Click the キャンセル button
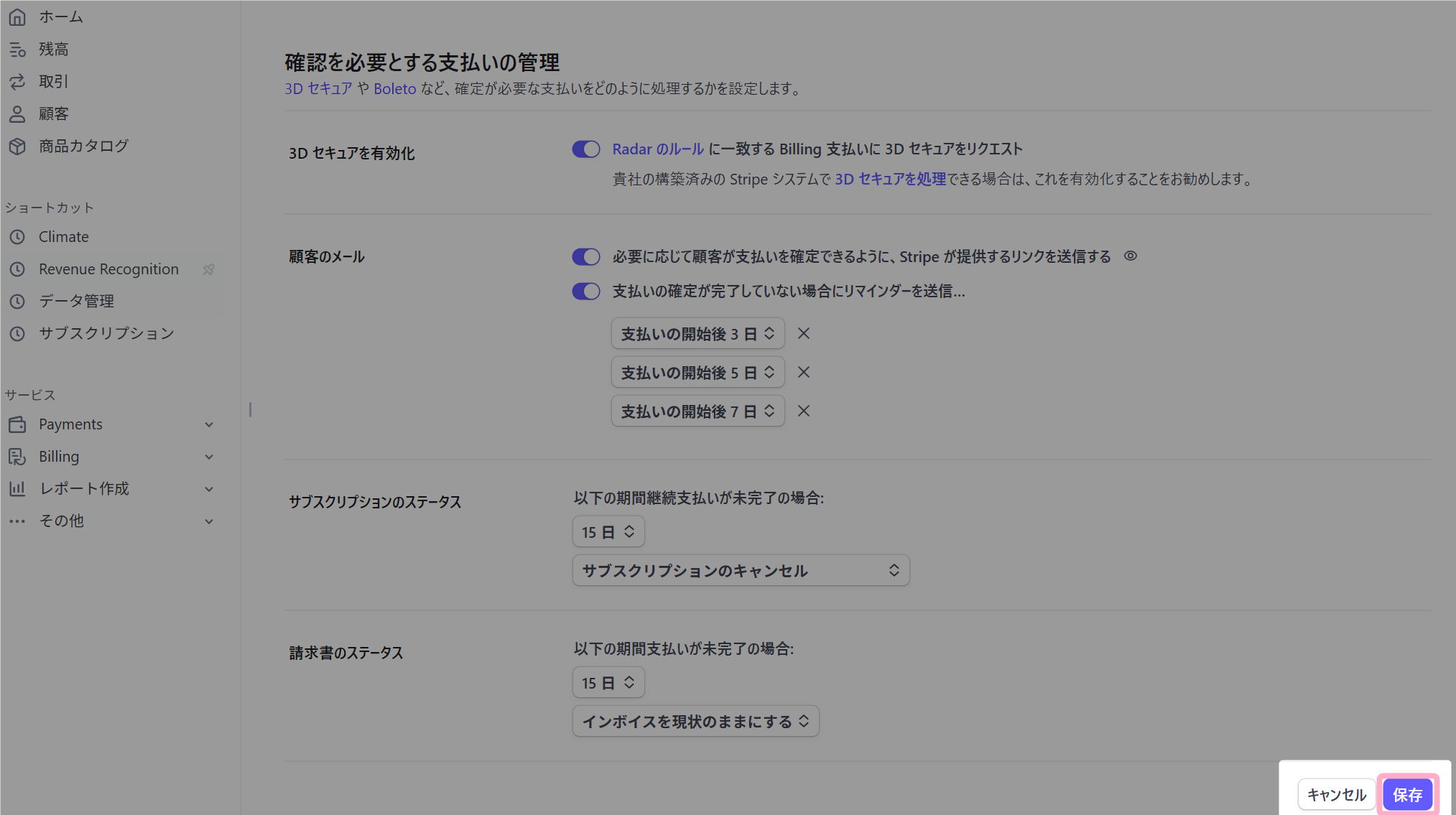The height and width of the screenshot is (815, 1456). [1336, 794]
